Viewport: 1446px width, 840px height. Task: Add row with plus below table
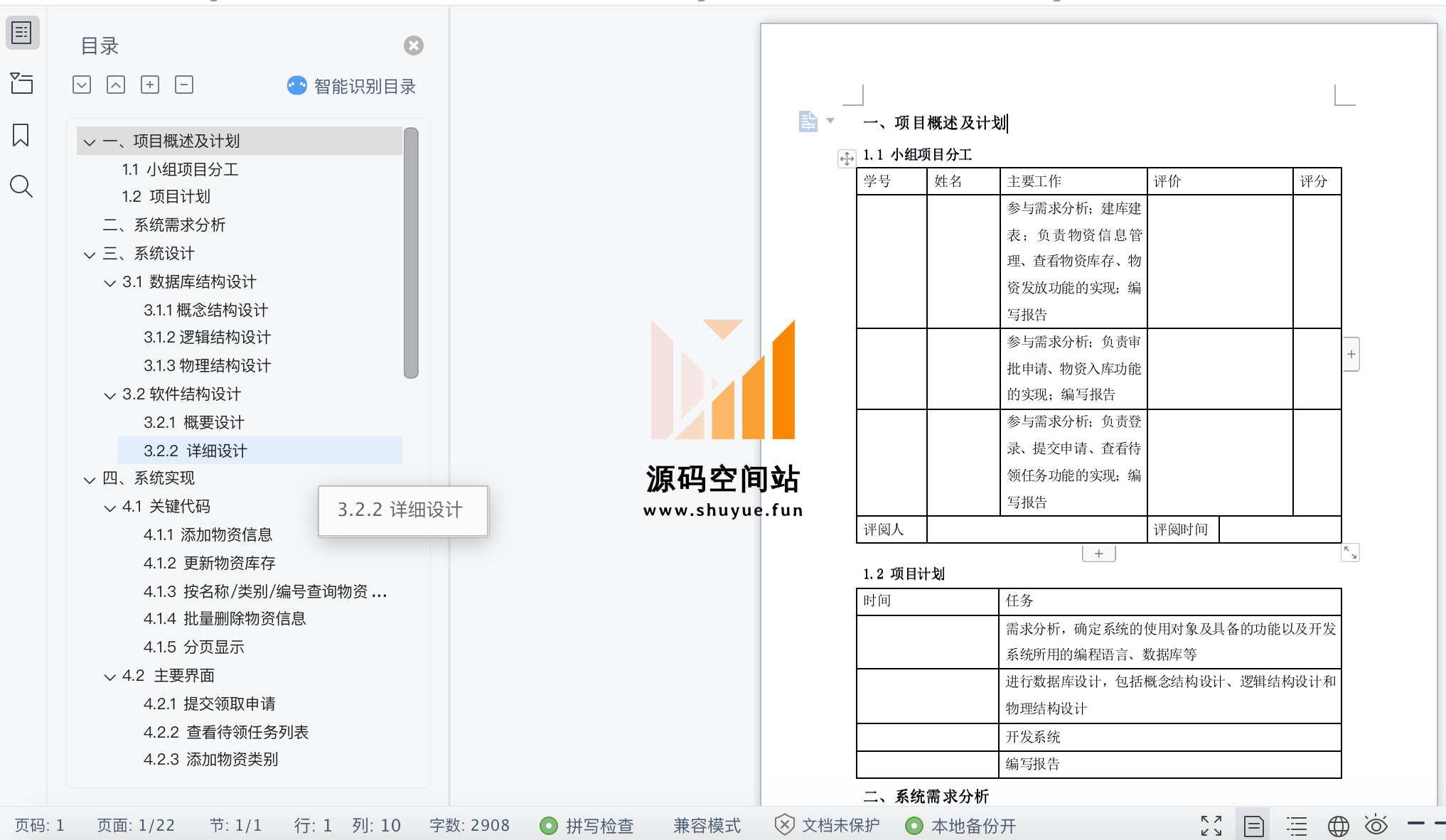tap(1099, 554)
